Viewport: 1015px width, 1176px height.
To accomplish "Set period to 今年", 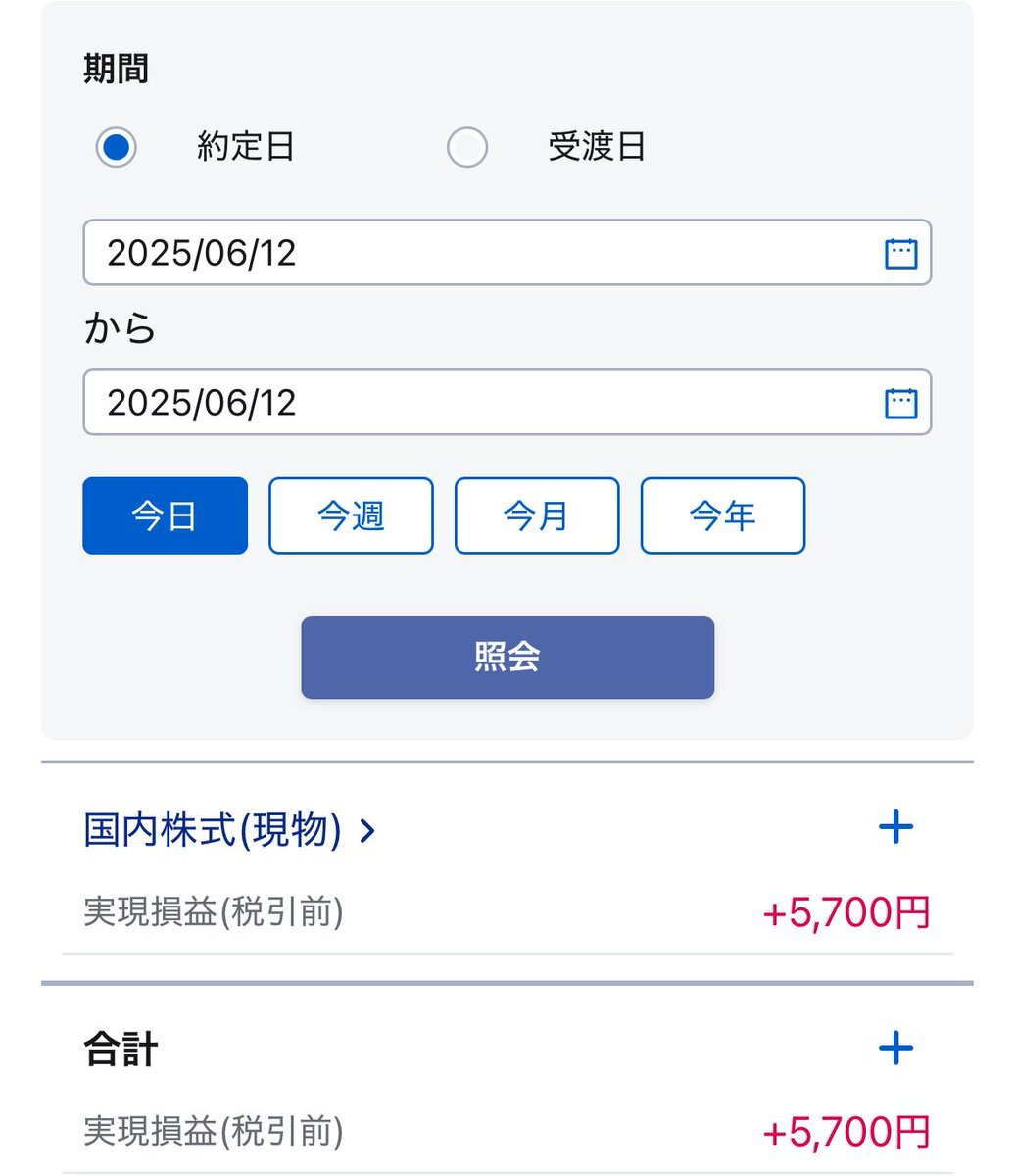I will pos(723,515).
